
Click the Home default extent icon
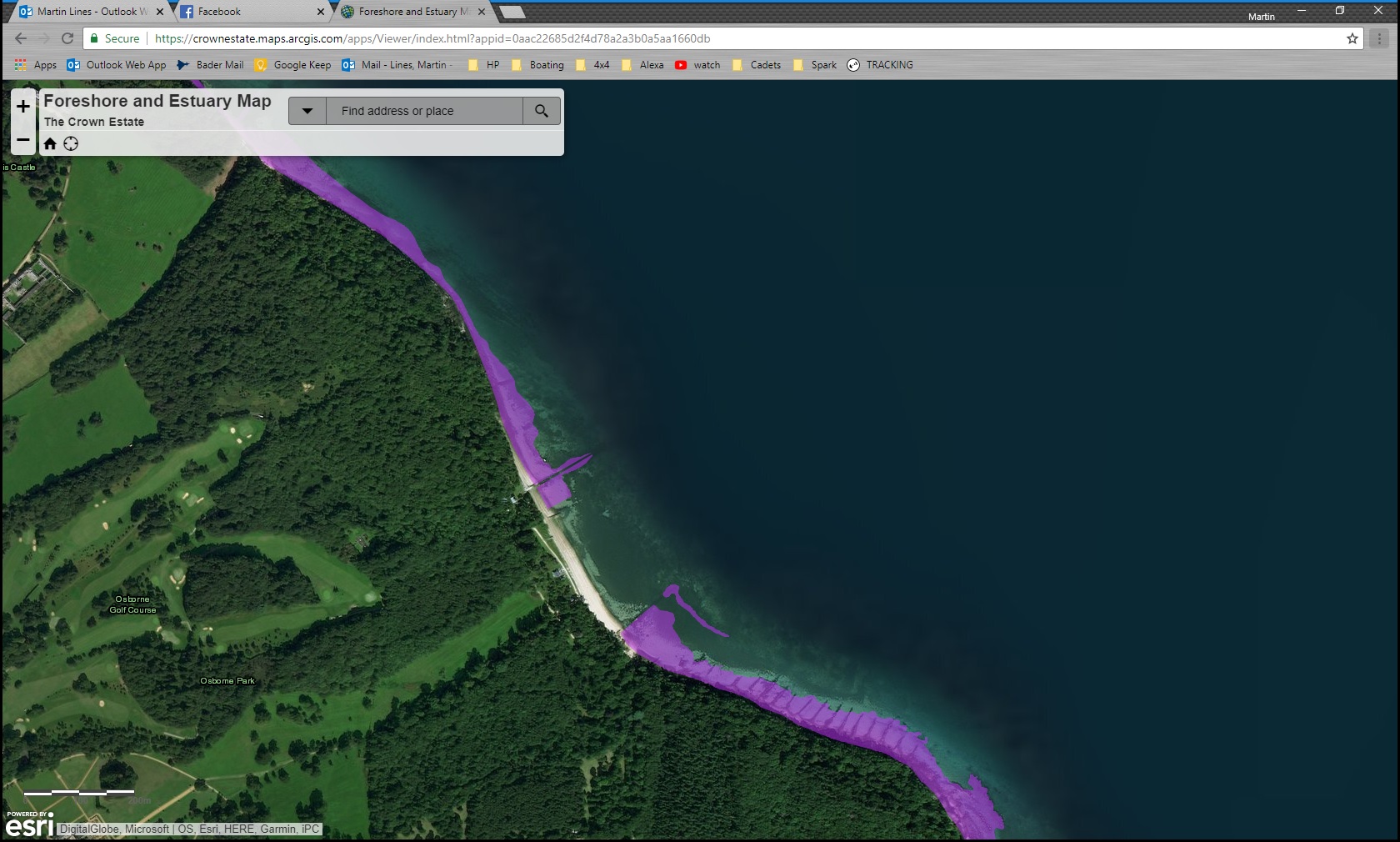coord(50,143)
